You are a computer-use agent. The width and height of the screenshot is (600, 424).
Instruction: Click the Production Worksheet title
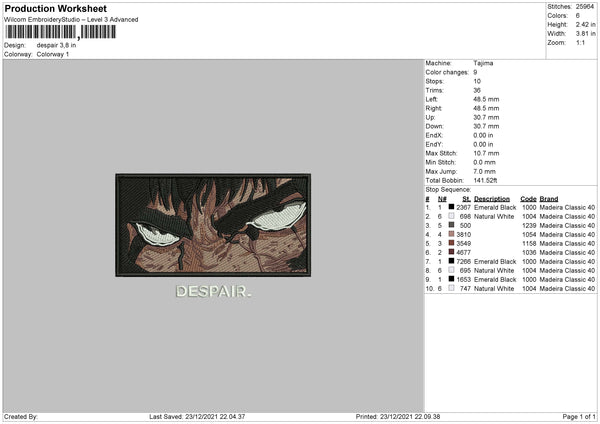click(x=55, y=8)
